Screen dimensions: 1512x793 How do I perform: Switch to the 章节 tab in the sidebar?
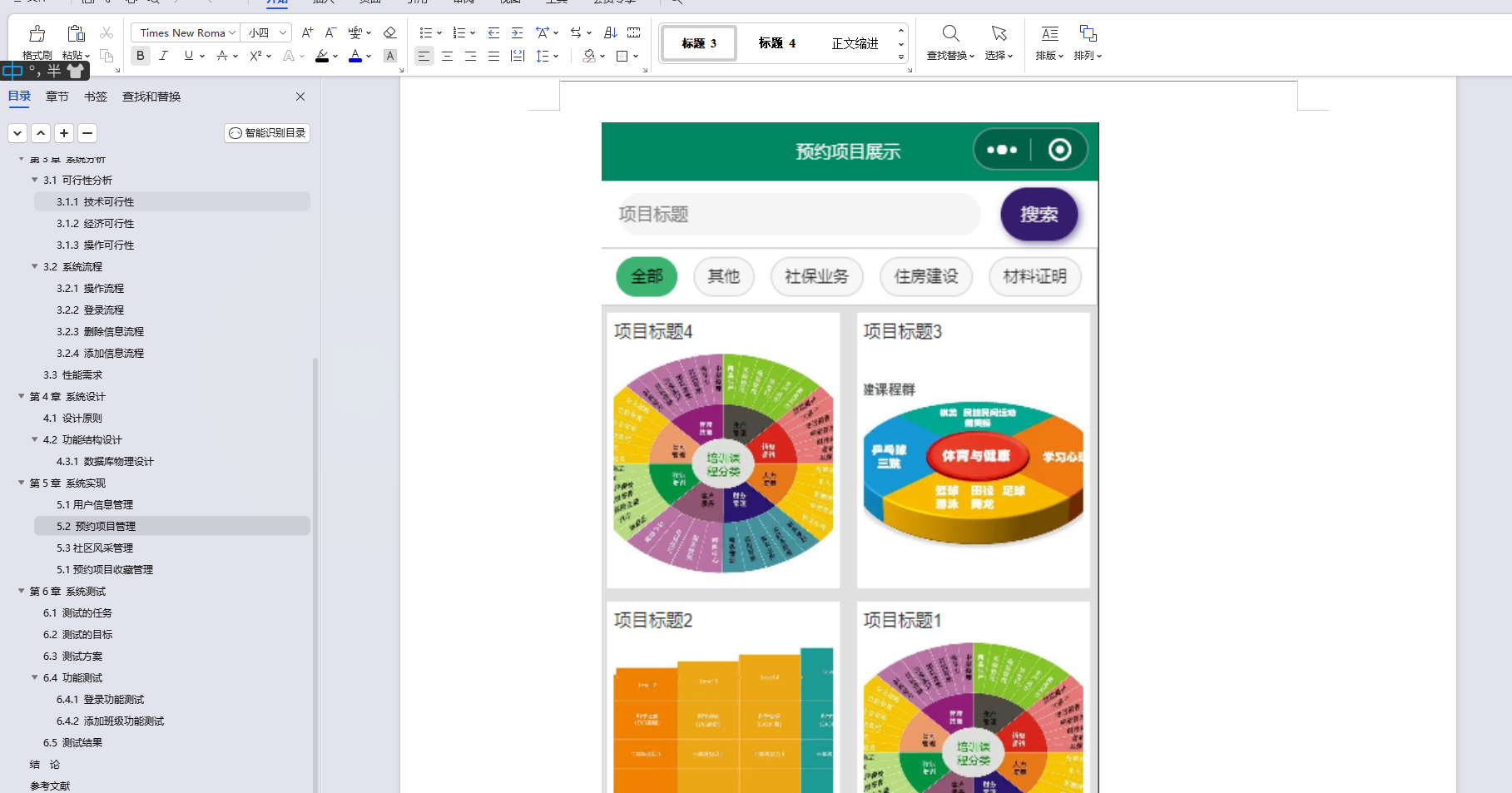pos(57,96)
